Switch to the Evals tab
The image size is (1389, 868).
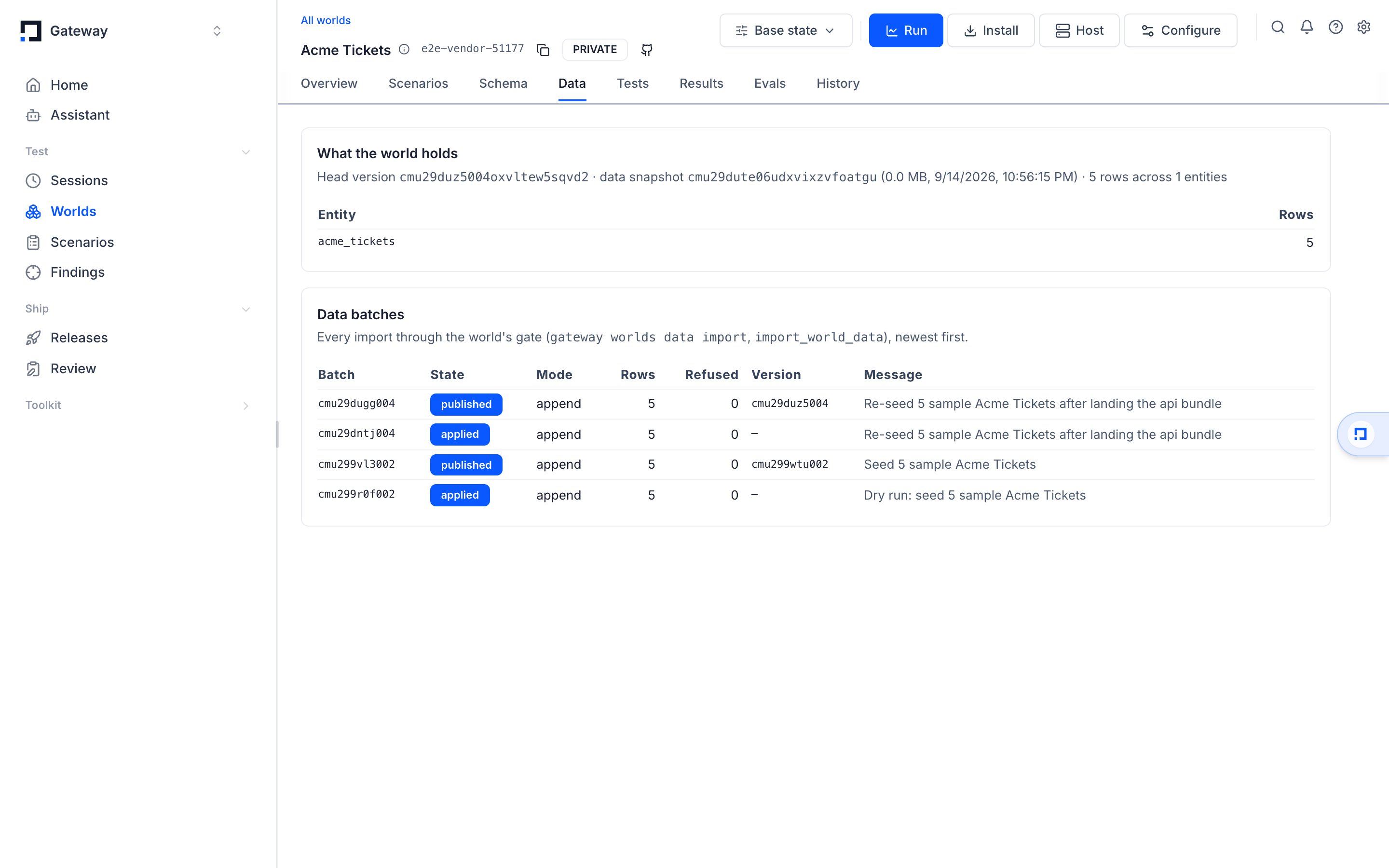tap(770, 84)
